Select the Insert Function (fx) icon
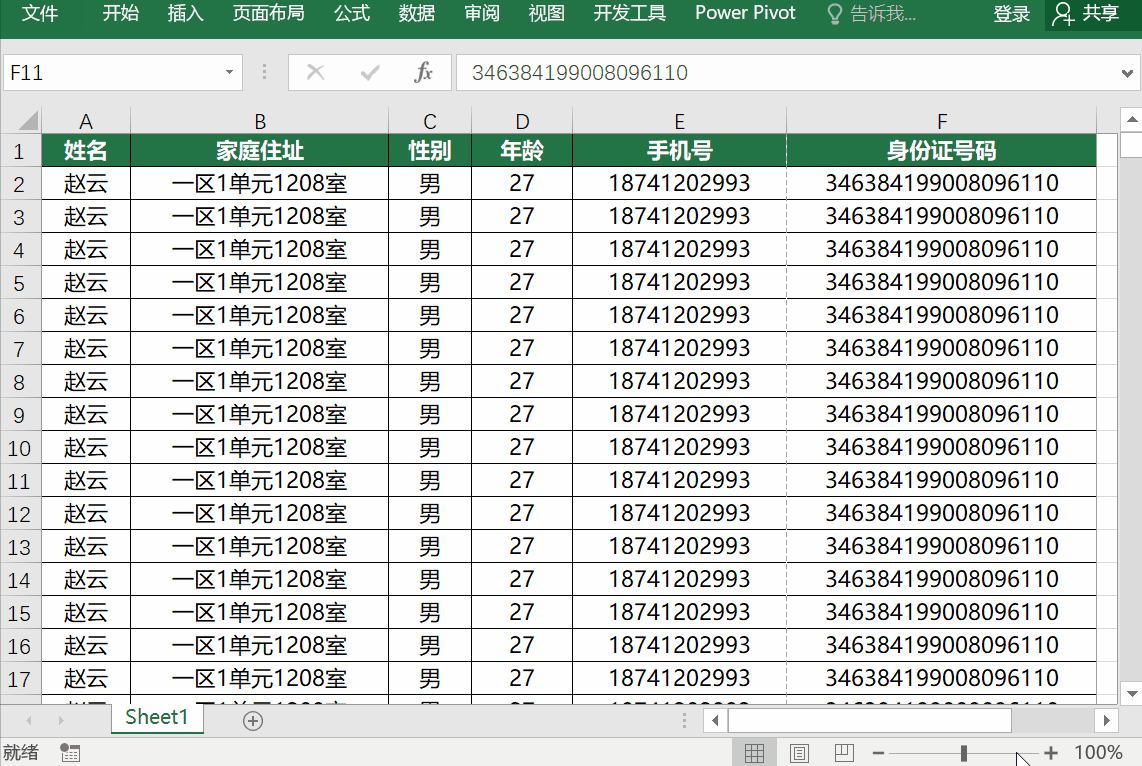This screenshot has width=1142, height=766. 424,72
